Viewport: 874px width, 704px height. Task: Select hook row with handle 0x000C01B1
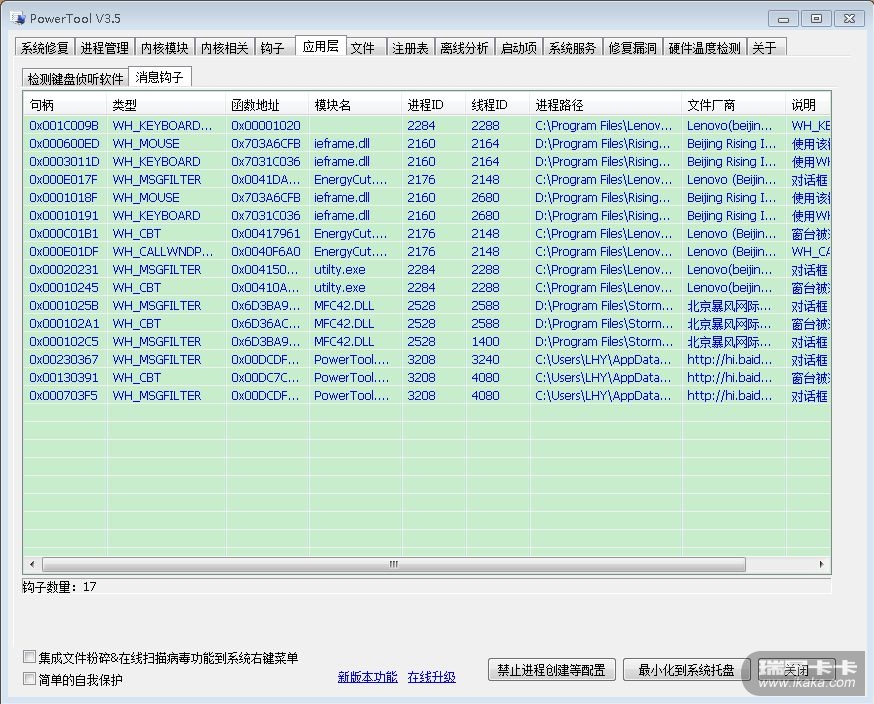[x=427, y=234]
